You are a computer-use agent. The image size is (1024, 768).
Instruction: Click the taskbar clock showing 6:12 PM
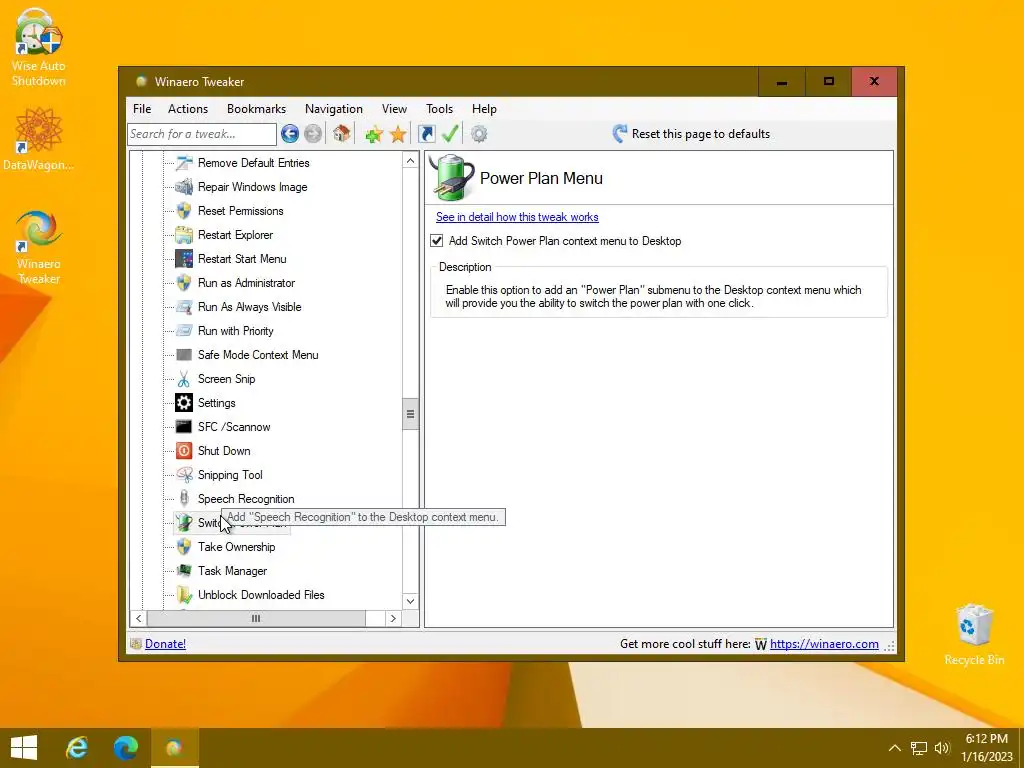coord(986,748)
